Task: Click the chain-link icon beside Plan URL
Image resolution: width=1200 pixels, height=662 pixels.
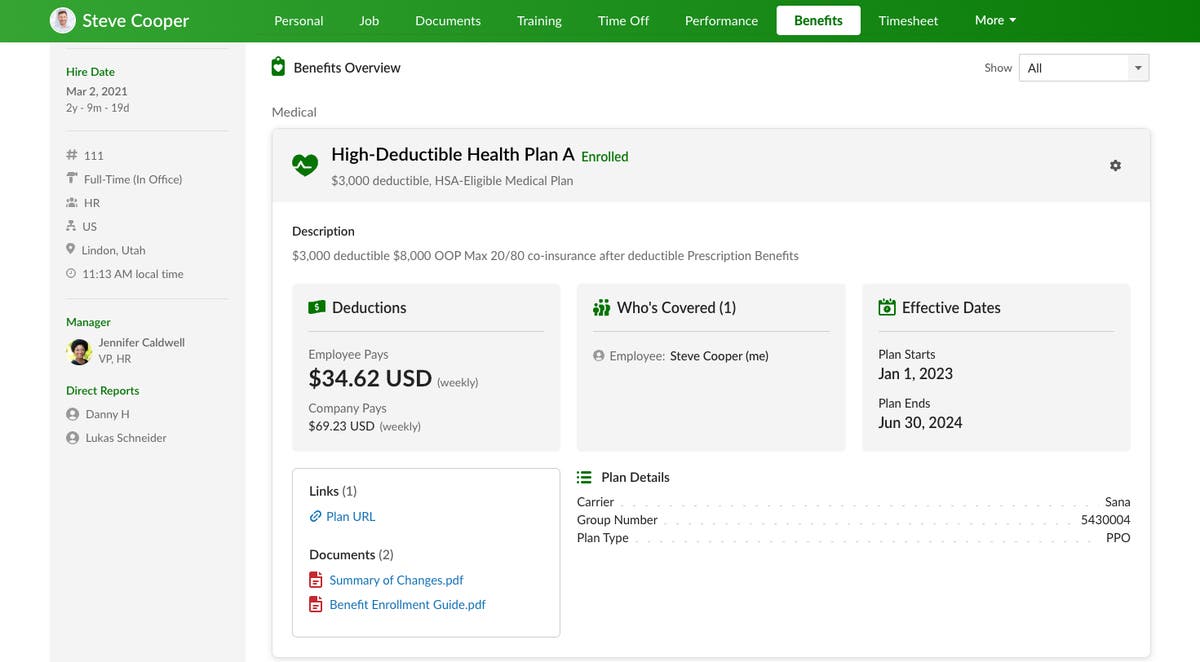Action: [x=317, y=516]
